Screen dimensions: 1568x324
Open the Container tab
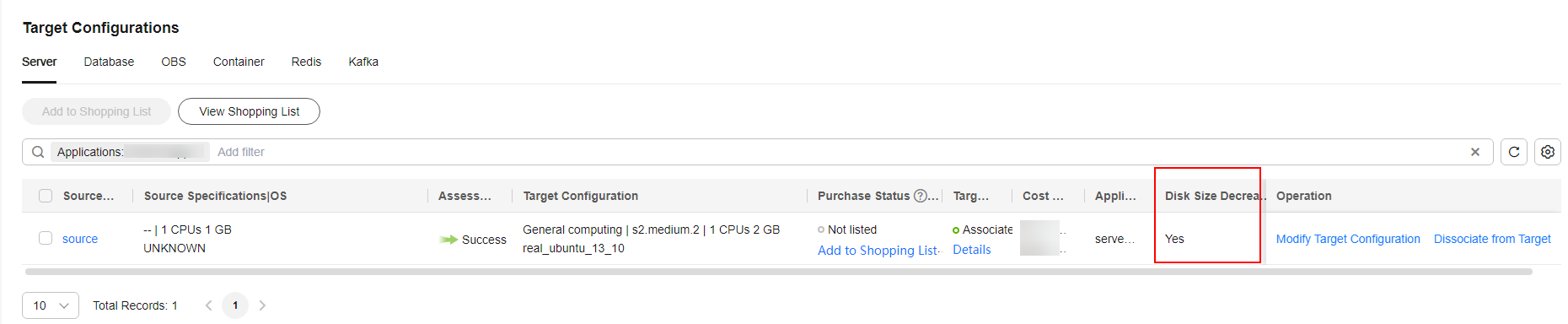pos(239,62)
